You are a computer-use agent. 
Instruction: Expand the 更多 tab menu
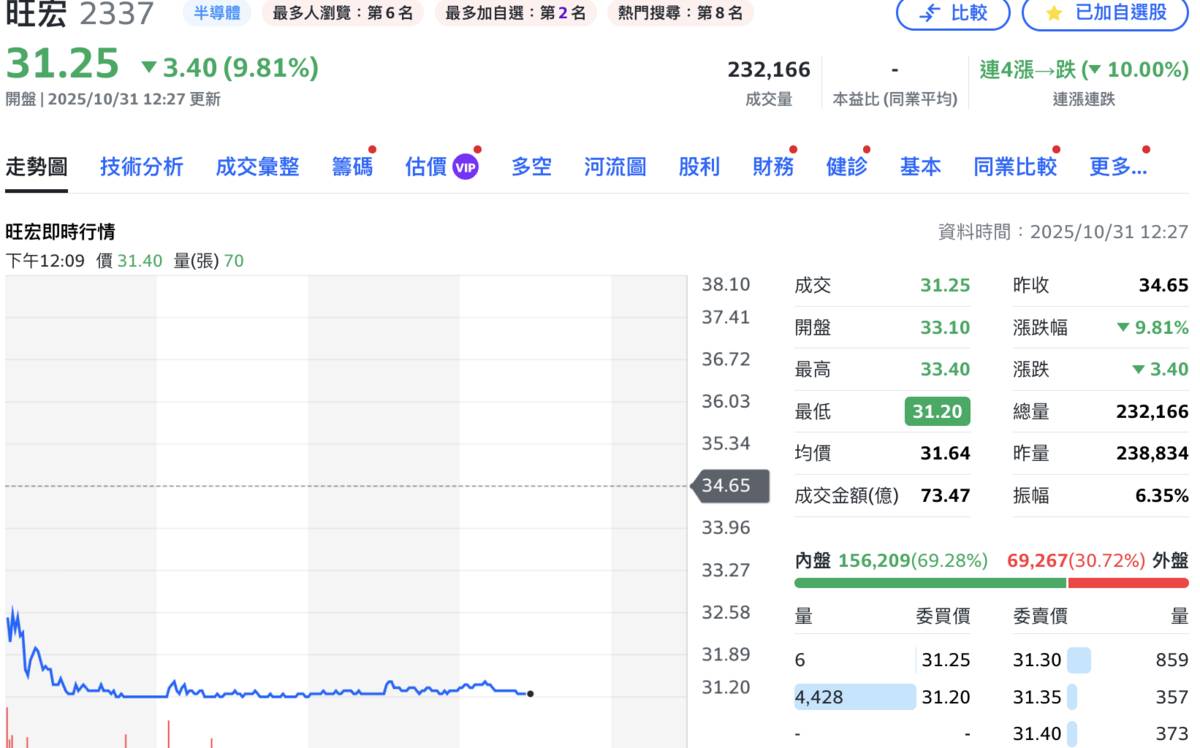pos(1117,167)
